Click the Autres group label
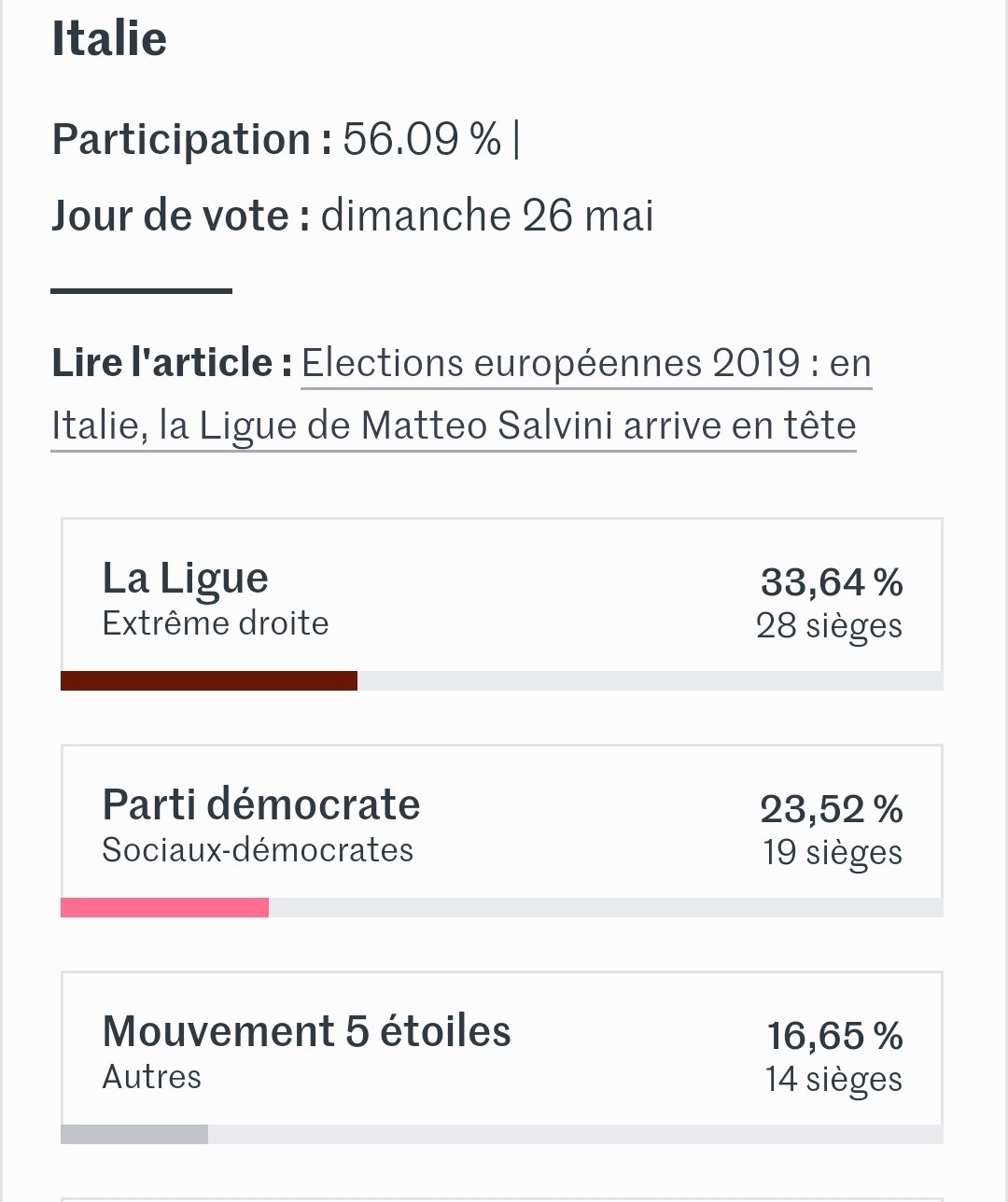 (151, 1077)
